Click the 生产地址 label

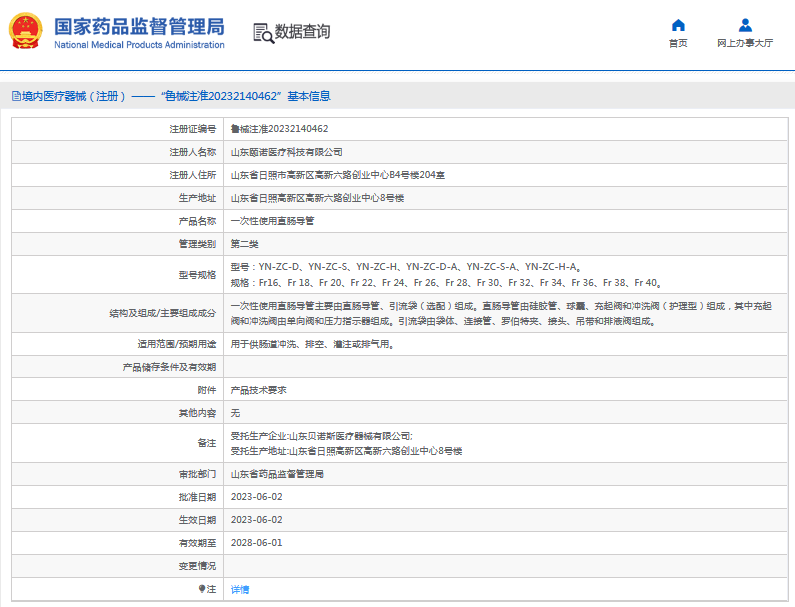(x=197, y=198)
